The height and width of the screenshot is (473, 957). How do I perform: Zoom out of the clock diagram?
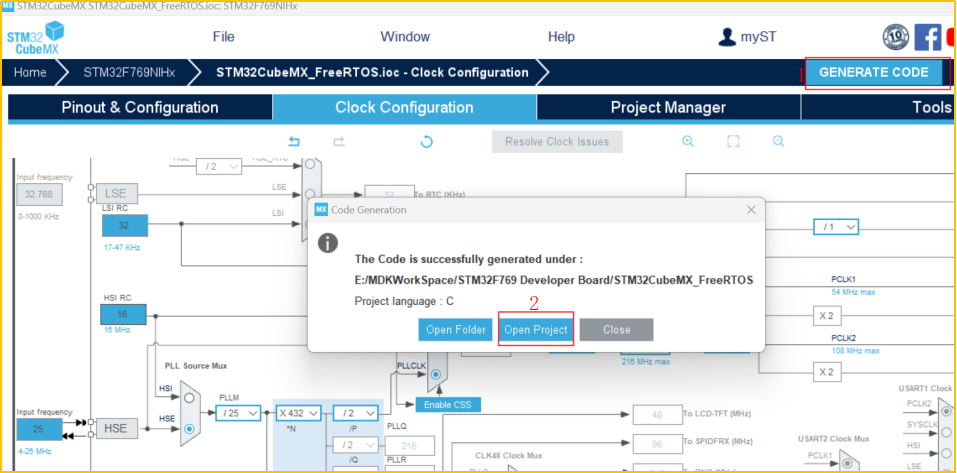(778, 142)
